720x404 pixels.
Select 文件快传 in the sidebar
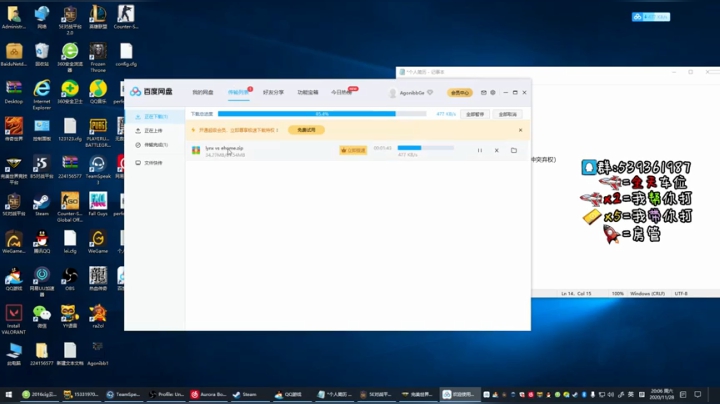153,163
